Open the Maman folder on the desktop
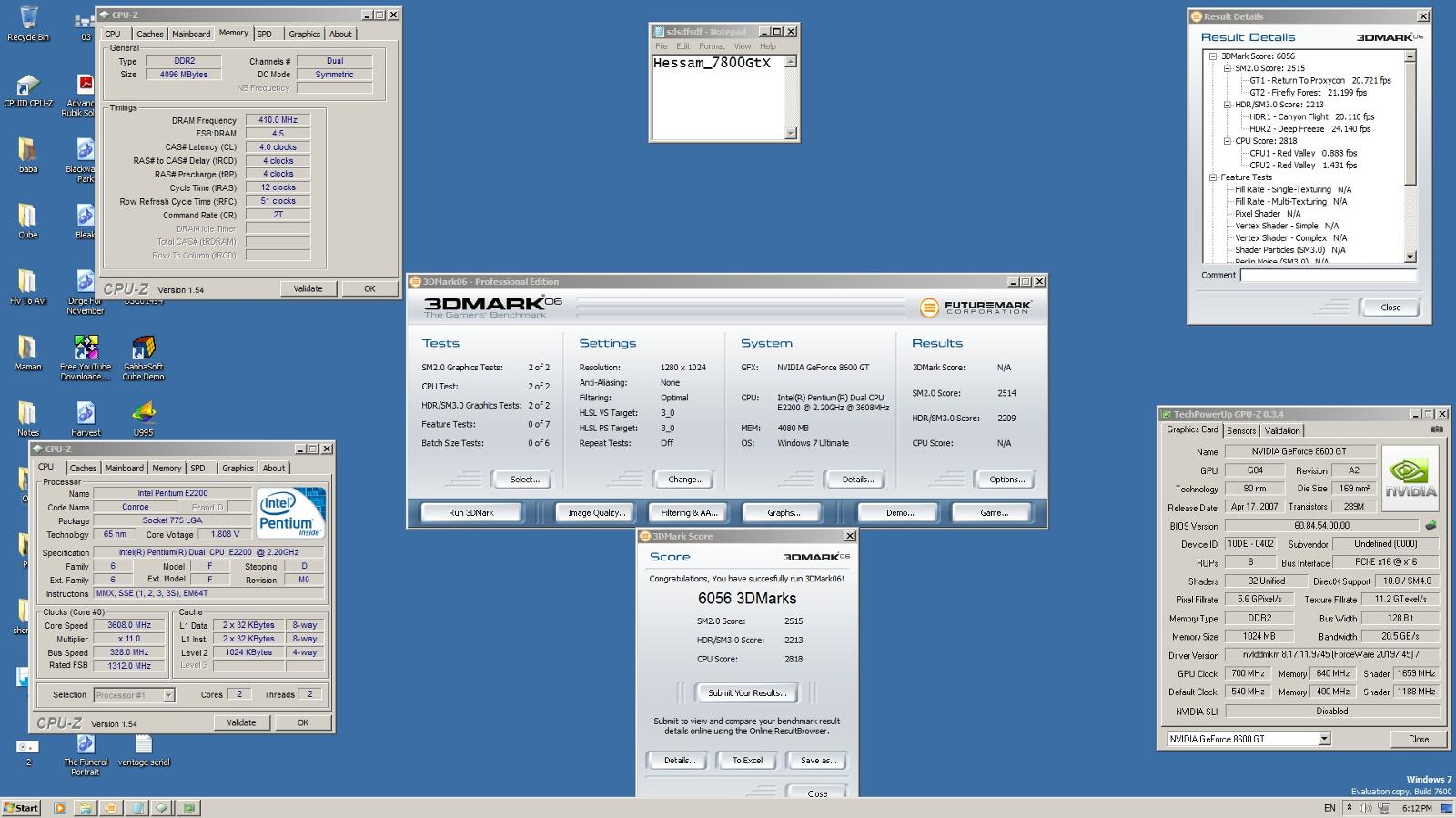This screenshot has height=818, width=1456. point(28,353)
